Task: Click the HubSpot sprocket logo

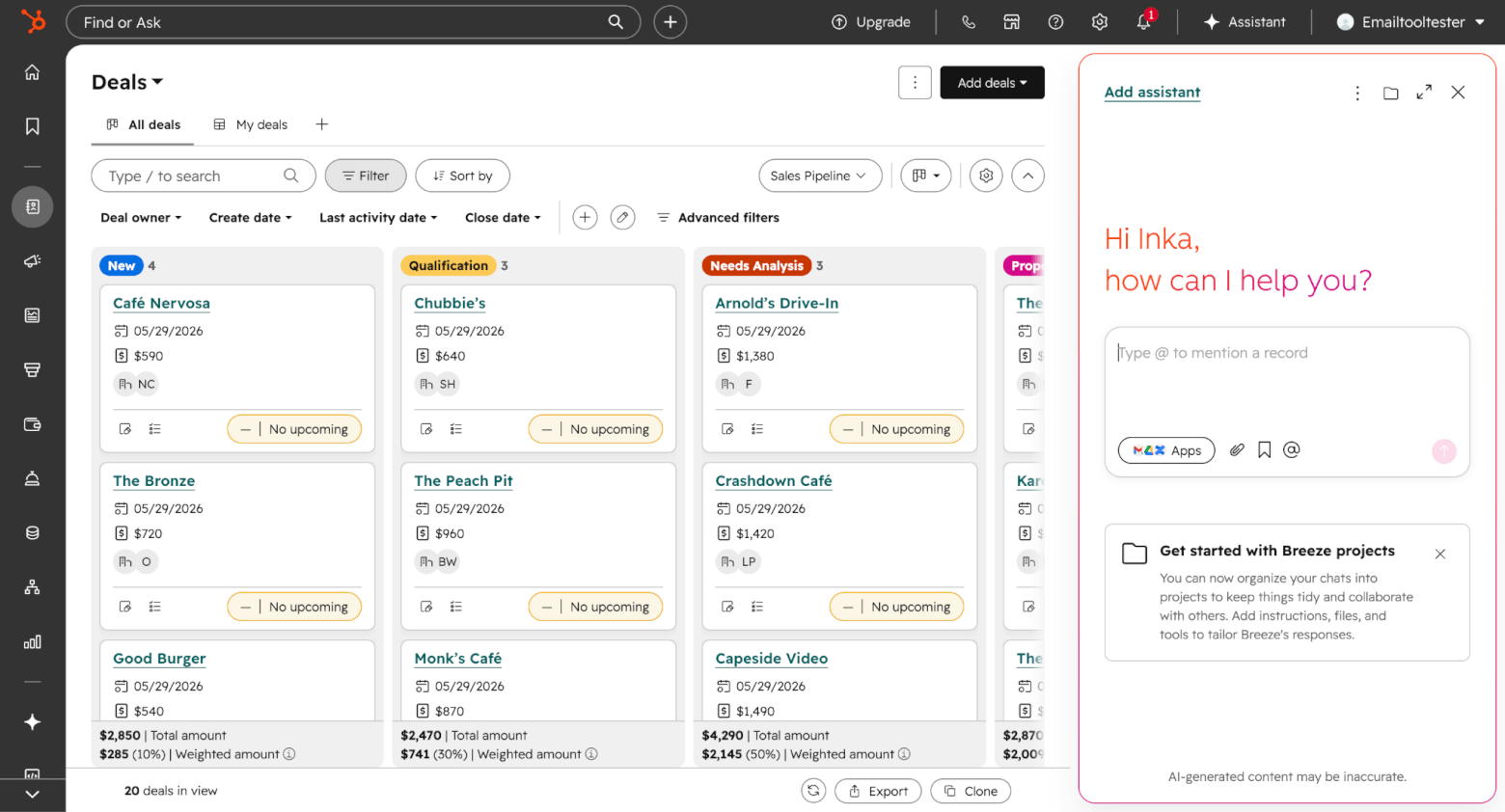Action: coord(33,21)
